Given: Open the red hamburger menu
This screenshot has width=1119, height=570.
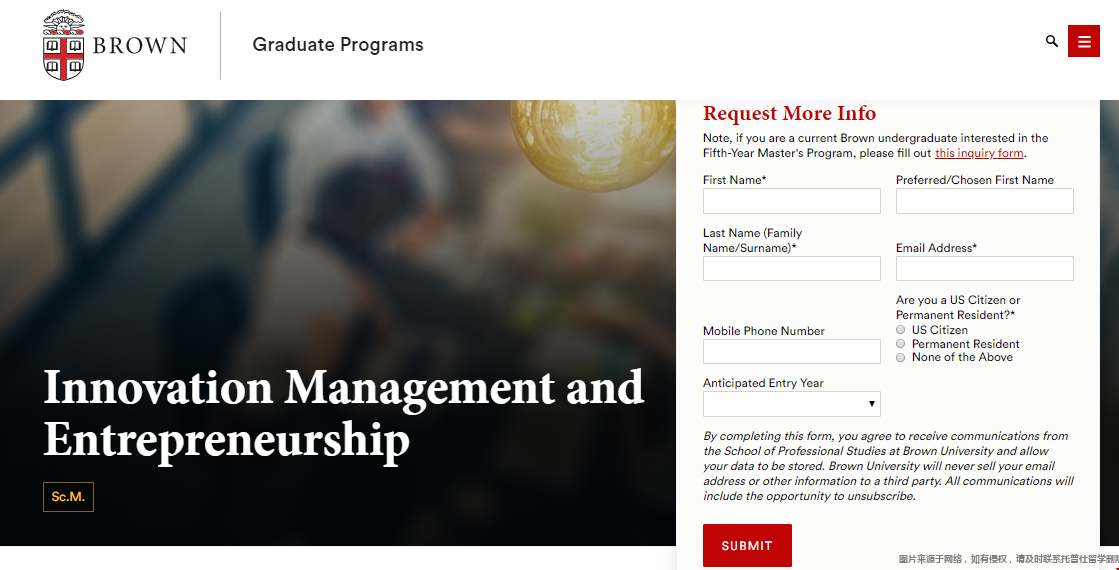Looking at the screenshot, I should coord(1084,41).
